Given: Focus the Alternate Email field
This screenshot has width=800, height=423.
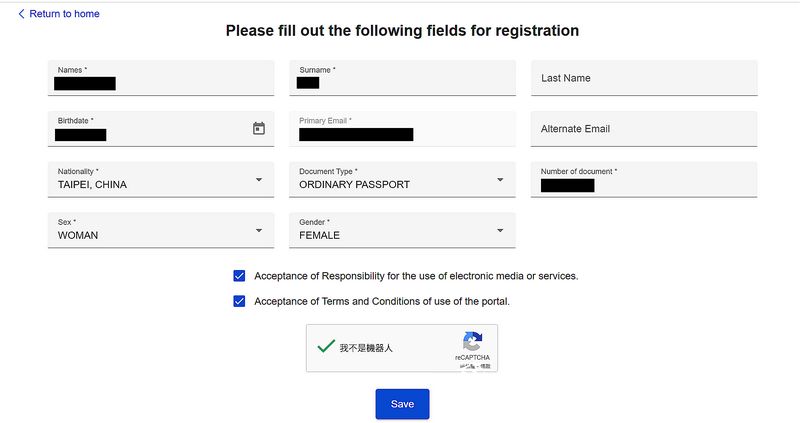Looking at the screenshot, I should tap(644, 129).
